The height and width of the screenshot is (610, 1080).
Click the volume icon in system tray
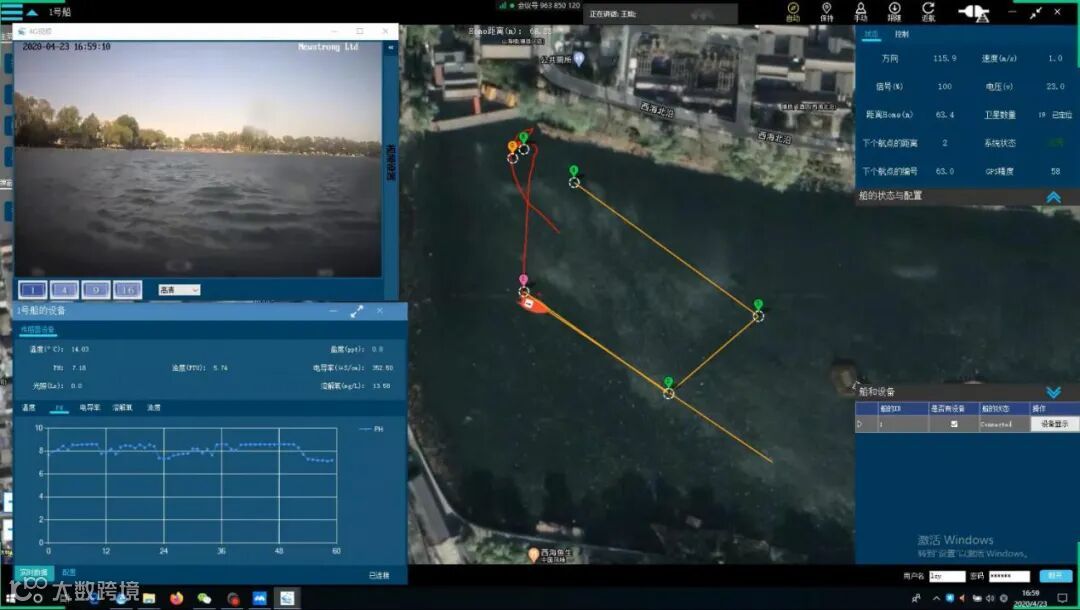pyautogui.click(x=990, y=598)
